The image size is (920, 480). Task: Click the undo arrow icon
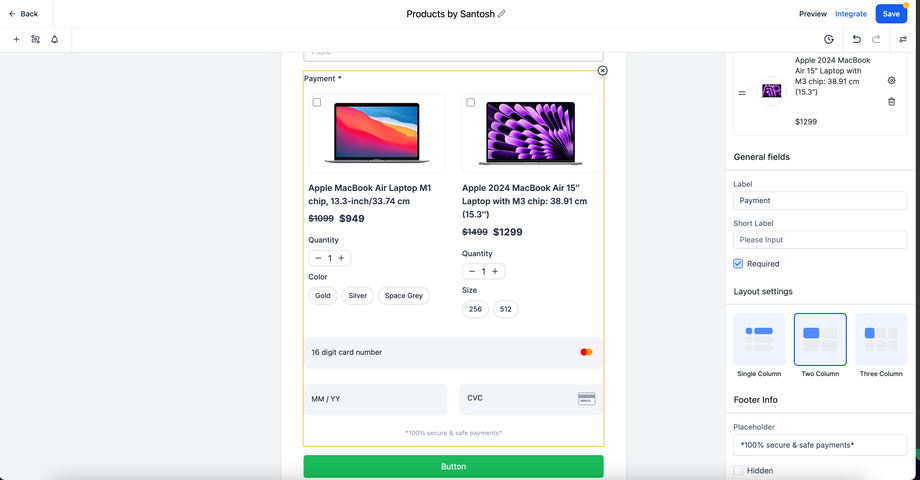(x=856, y=39)
